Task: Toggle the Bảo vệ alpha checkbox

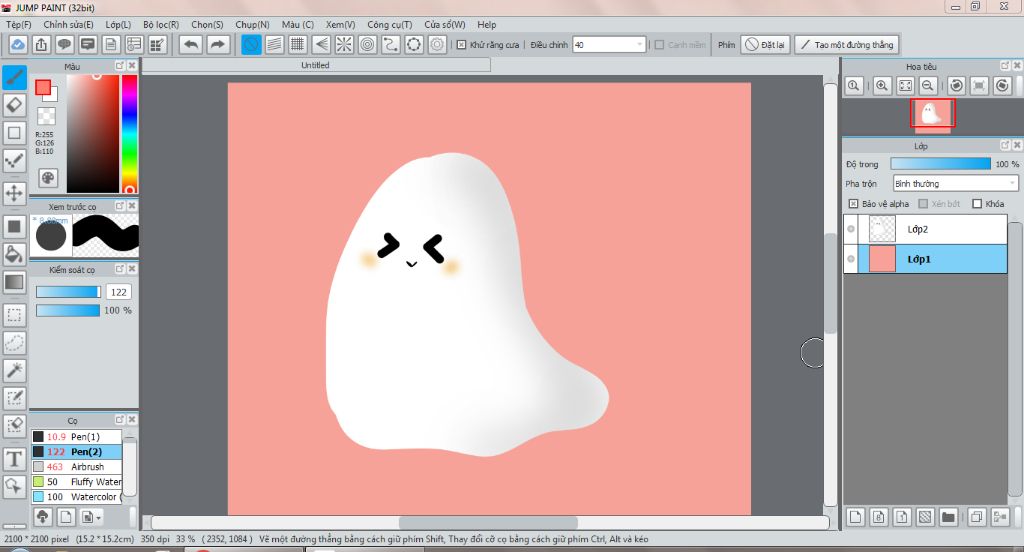Action: click(x=852, y=204)
